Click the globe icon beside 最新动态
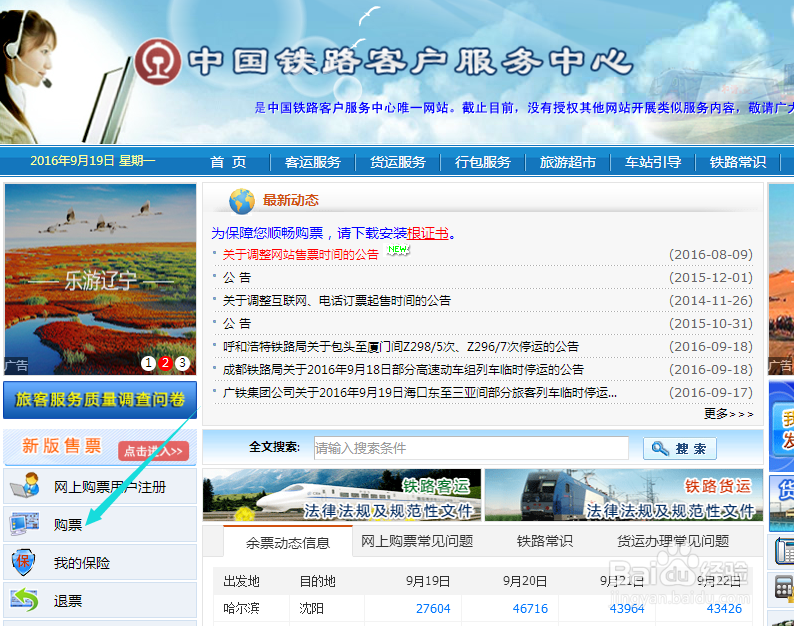The height and width of the screenshot is (626, 794). [242, 201]
